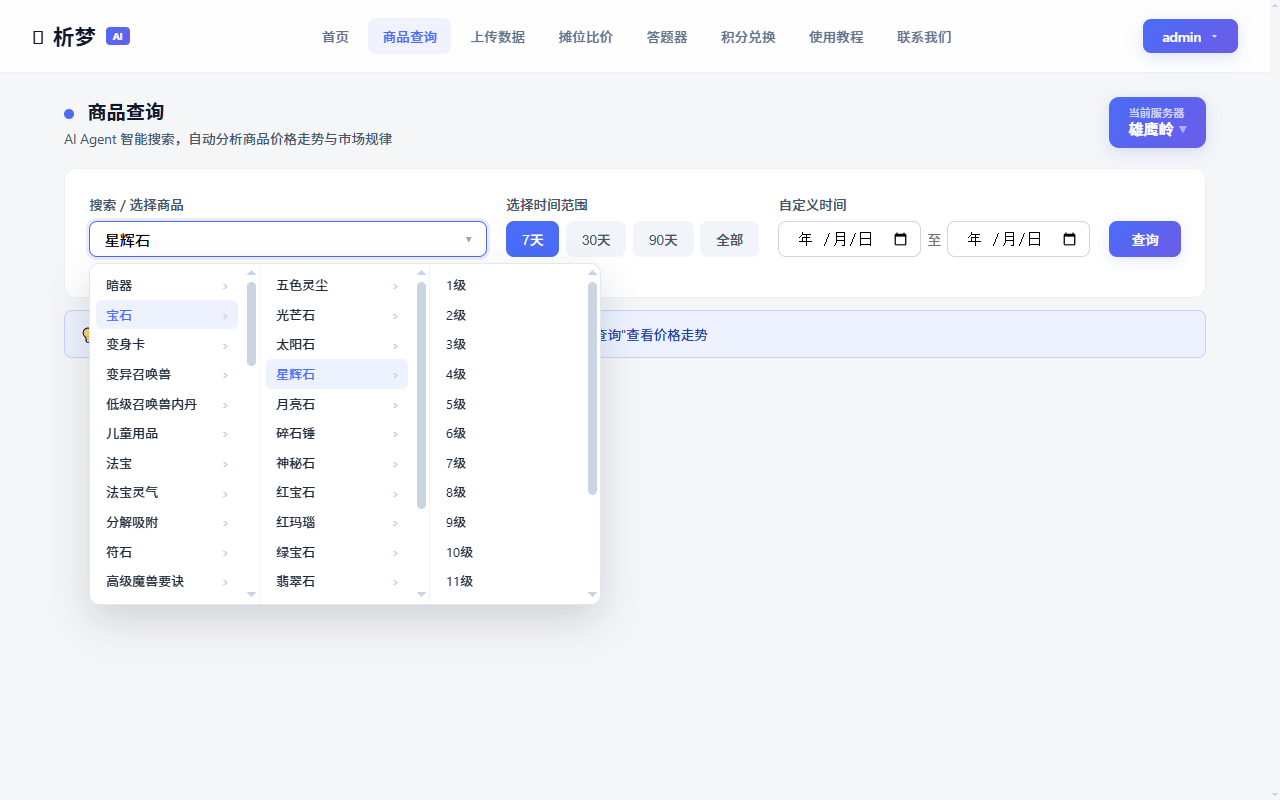The image size is (1280, 800).
Task: Select the 全部 time range
Action: pyautogui.click(x=729, y=239)
